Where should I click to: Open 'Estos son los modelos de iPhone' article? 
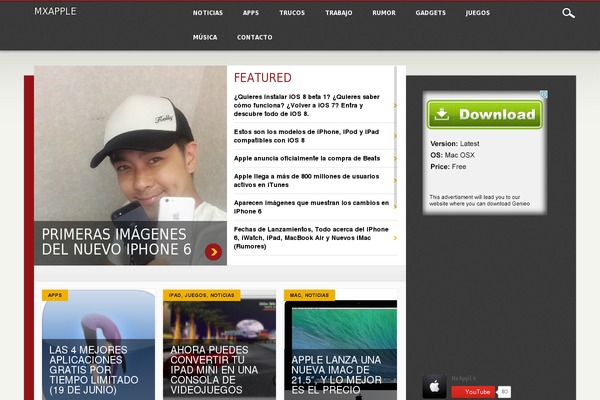pyautogui.click(x=306, y=136)
